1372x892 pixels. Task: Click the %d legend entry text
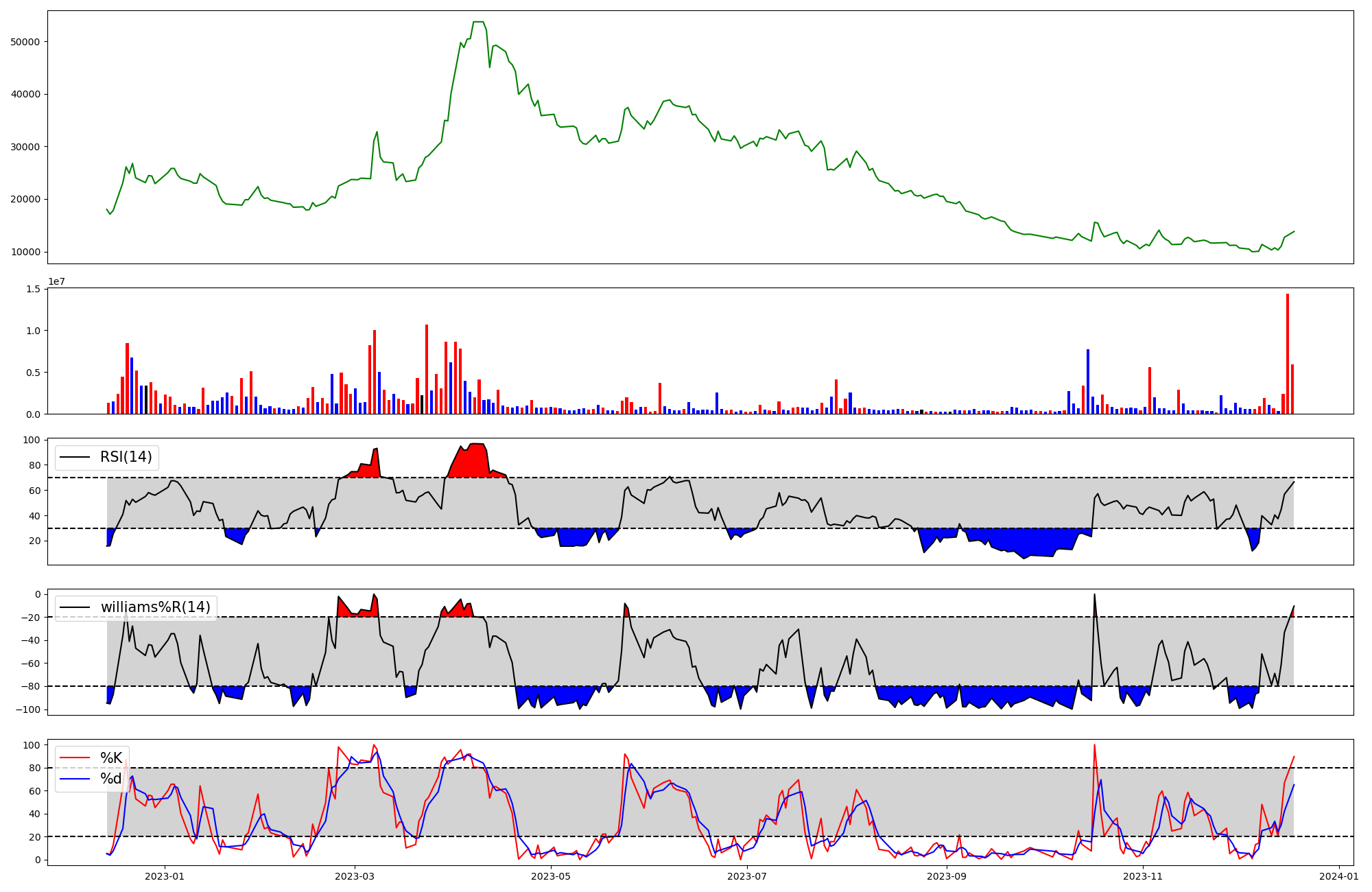tap(111, 778)
